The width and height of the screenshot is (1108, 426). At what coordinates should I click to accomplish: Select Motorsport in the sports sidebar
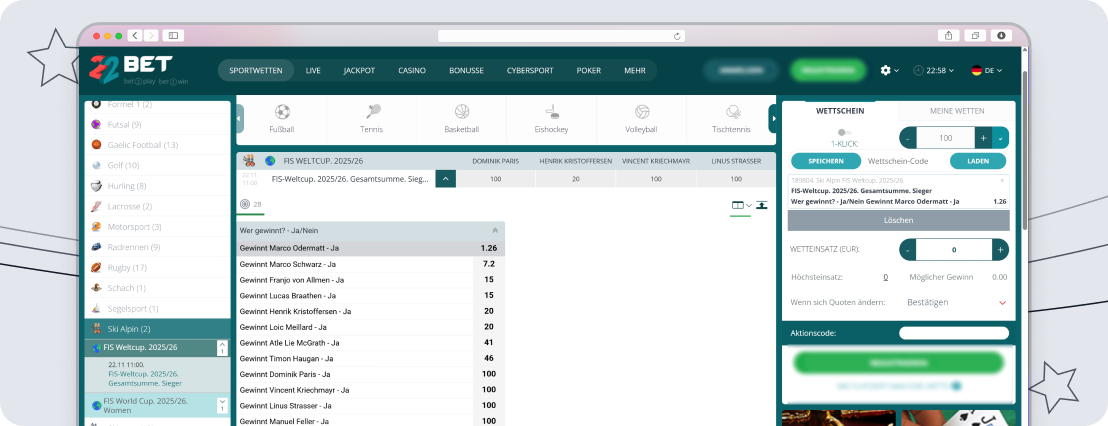tap(134, 227)
